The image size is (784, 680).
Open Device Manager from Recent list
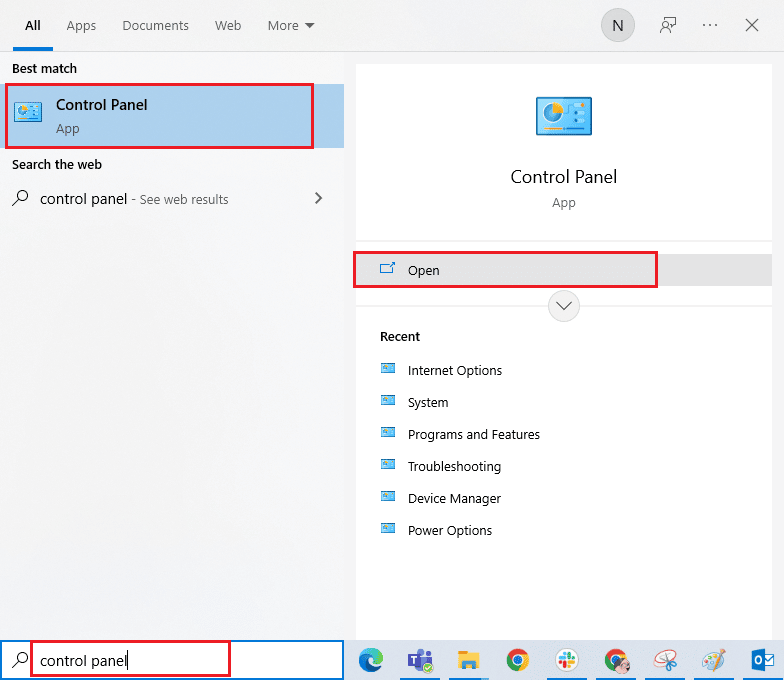[454, 498]
